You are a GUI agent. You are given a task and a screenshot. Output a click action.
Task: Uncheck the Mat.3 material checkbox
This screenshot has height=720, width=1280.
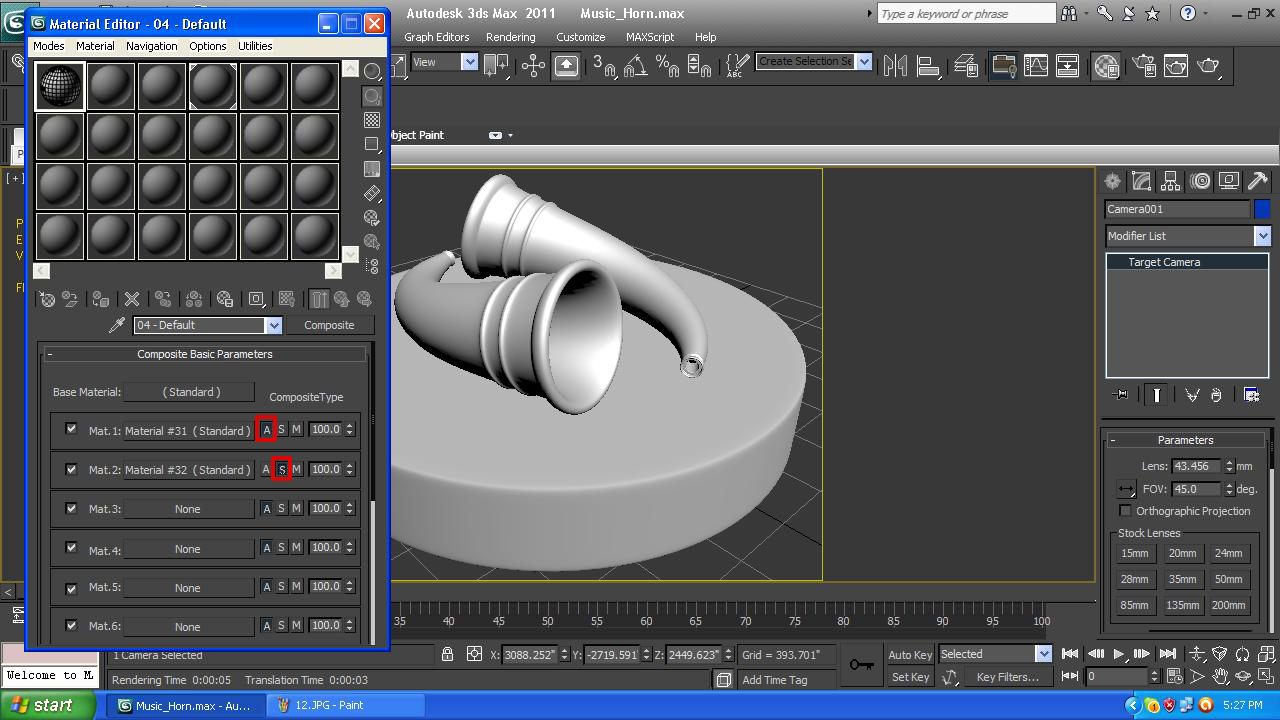pyautogui.click(x=71, y=508)
